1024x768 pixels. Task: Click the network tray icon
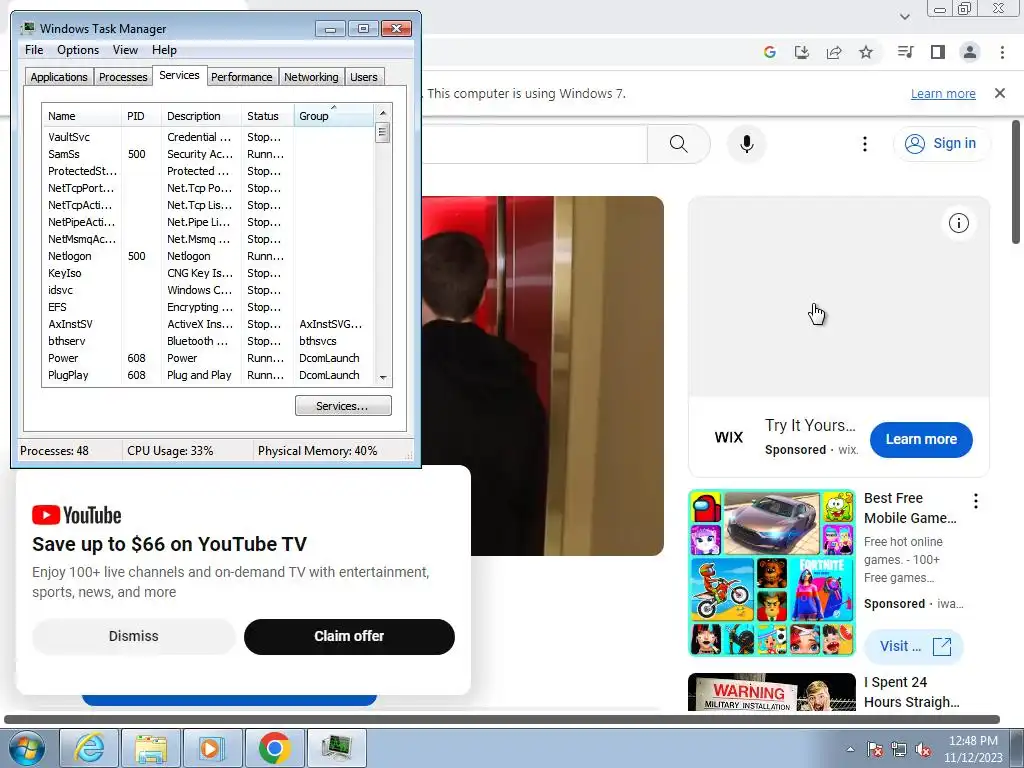(899, 749)
